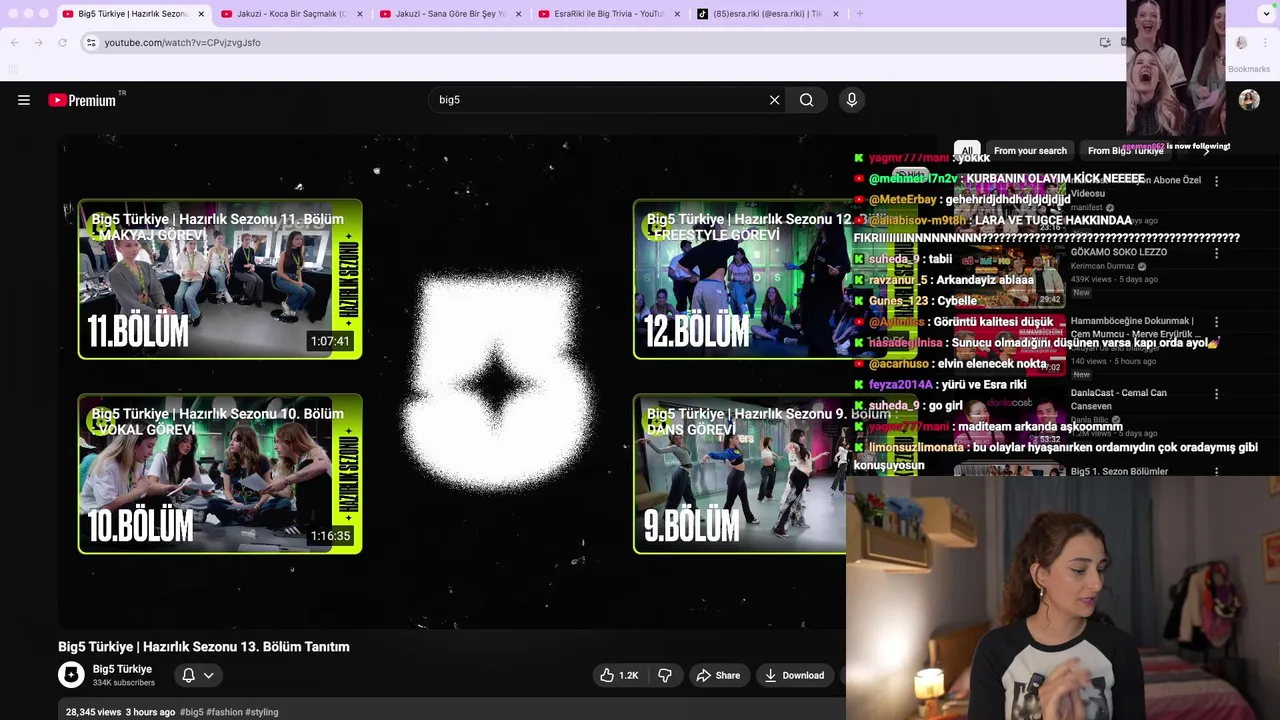Expand the browser tab search chevron
The width and height of the screenshot is (1280, 720).
tap(1266, 14)
